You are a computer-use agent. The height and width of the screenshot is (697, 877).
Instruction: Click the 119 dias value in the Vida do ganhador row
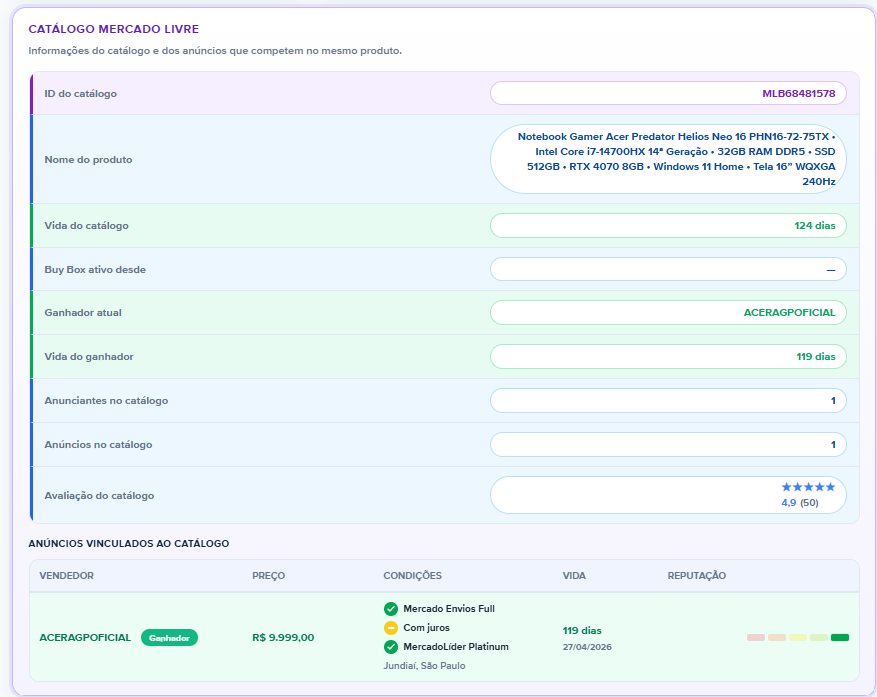point(815,356)
